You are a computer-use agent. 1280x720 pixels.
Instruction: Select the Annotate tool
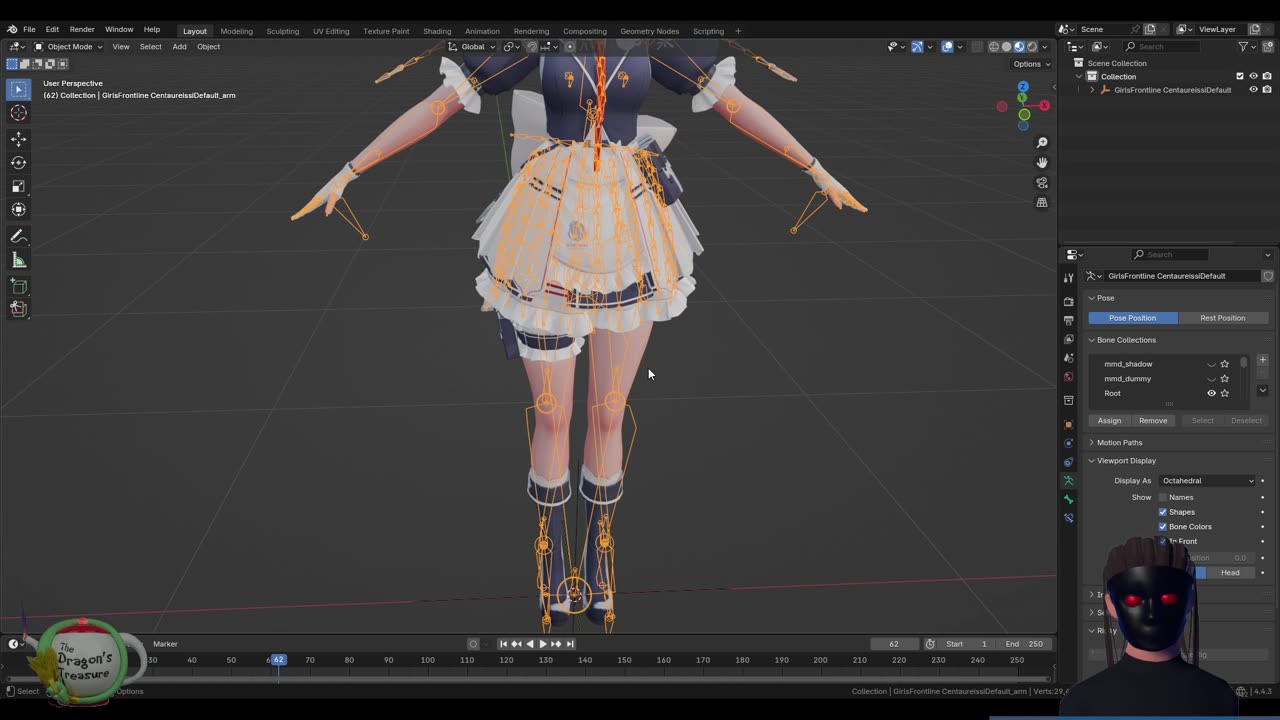(18, 236)
